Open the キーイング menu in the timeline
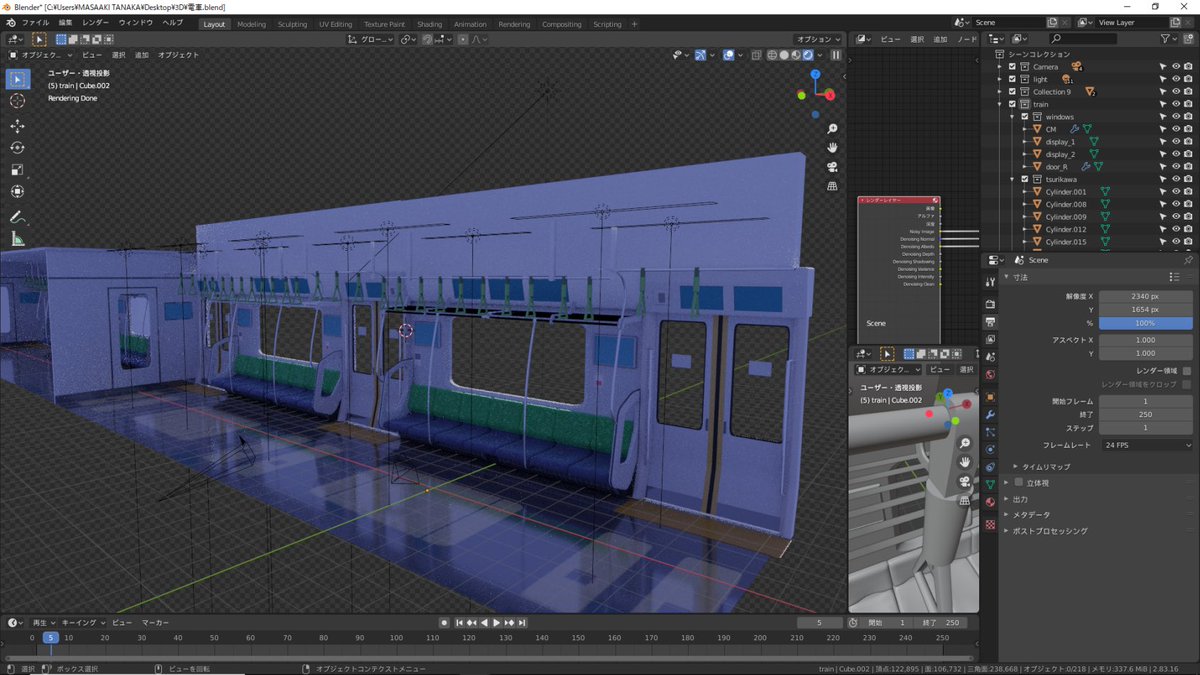This screenshot has height=675, width=1200. click(x=80, y=622)
